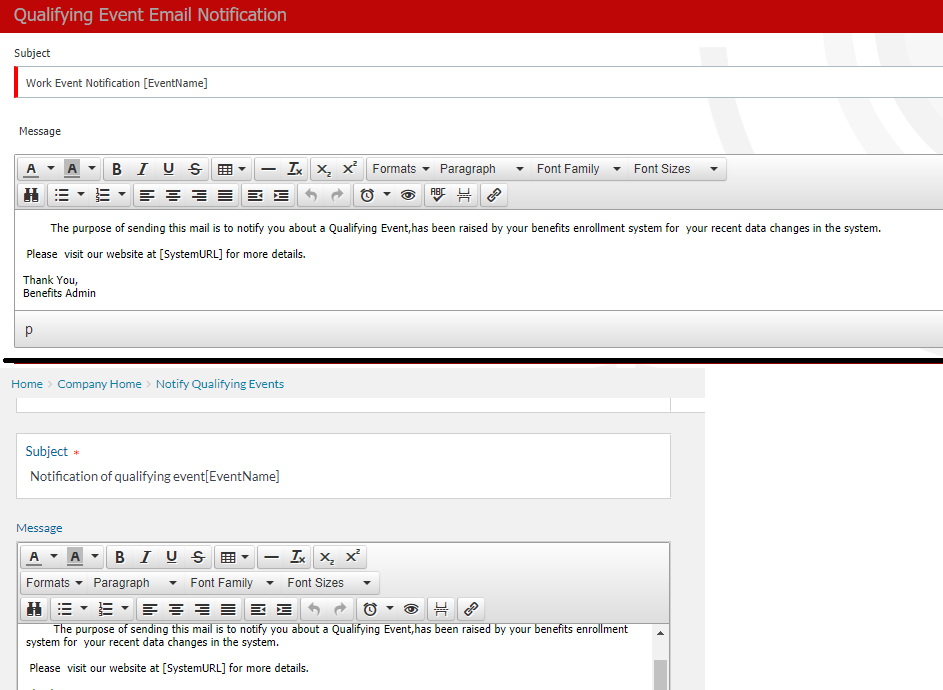Image resolution: width=943 pixels, height=690 pixels.
Task: Toggle bold formatting in the upper editor
Action: tap(117, 169)
